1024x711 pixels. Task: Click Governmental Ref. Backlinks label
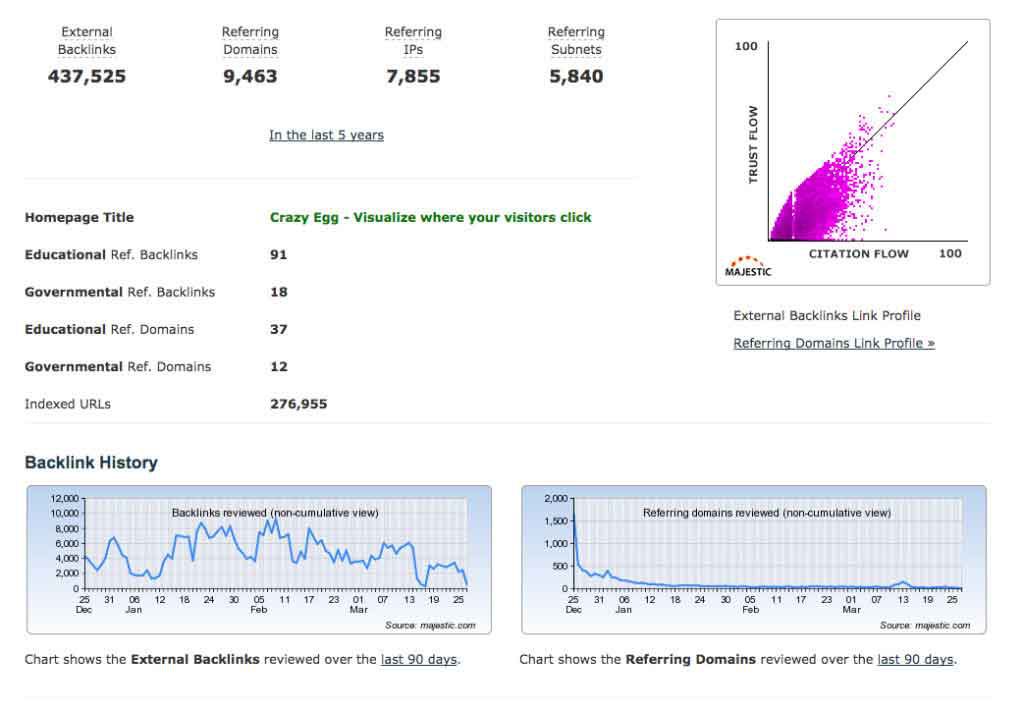(x=120, y=292)
